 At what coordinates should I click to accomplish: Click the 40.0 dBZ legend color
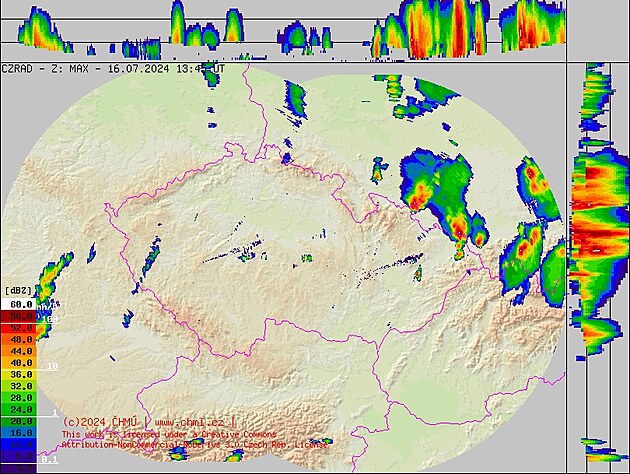click(x=21, y=363)
